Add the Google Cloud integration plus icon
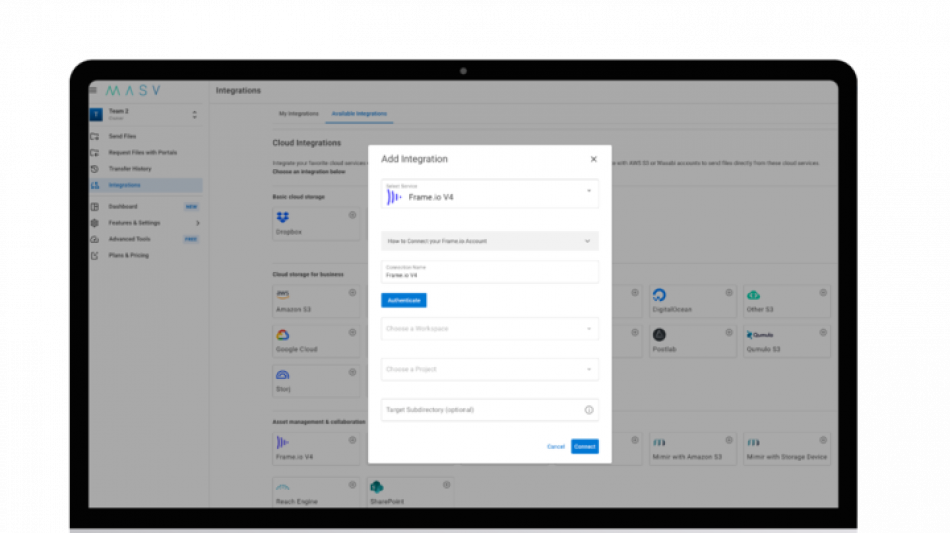This screenshot has height=533, width=950. click(352, 333)
